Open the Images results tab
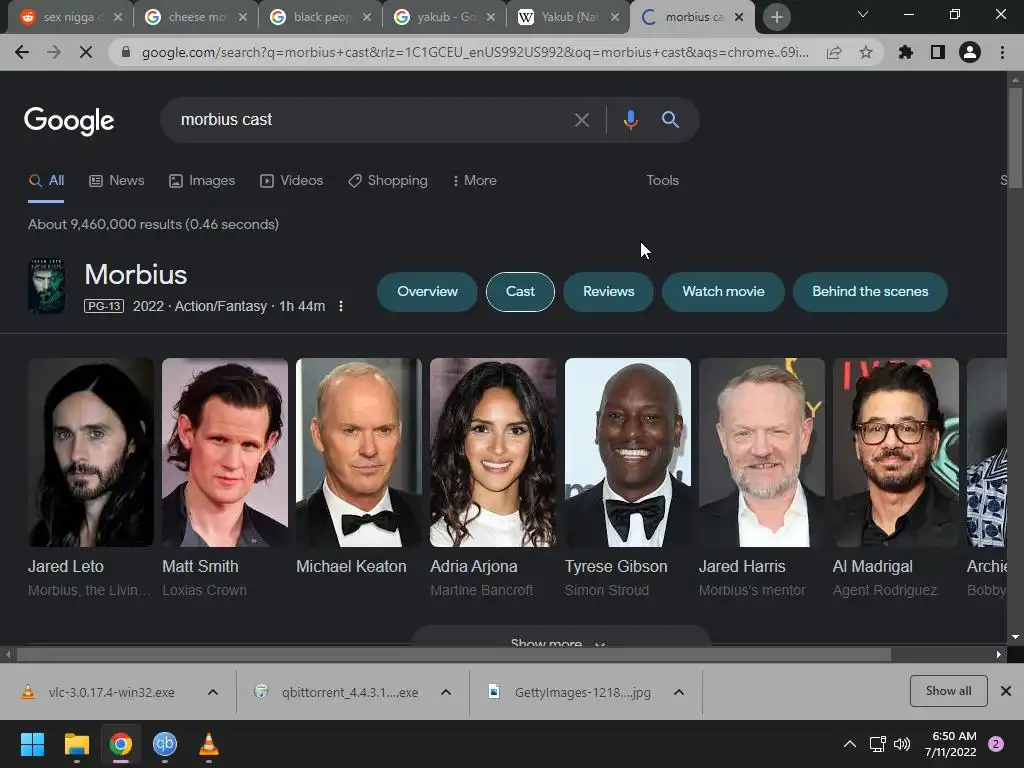1024x768 pixels. [202, 181]
